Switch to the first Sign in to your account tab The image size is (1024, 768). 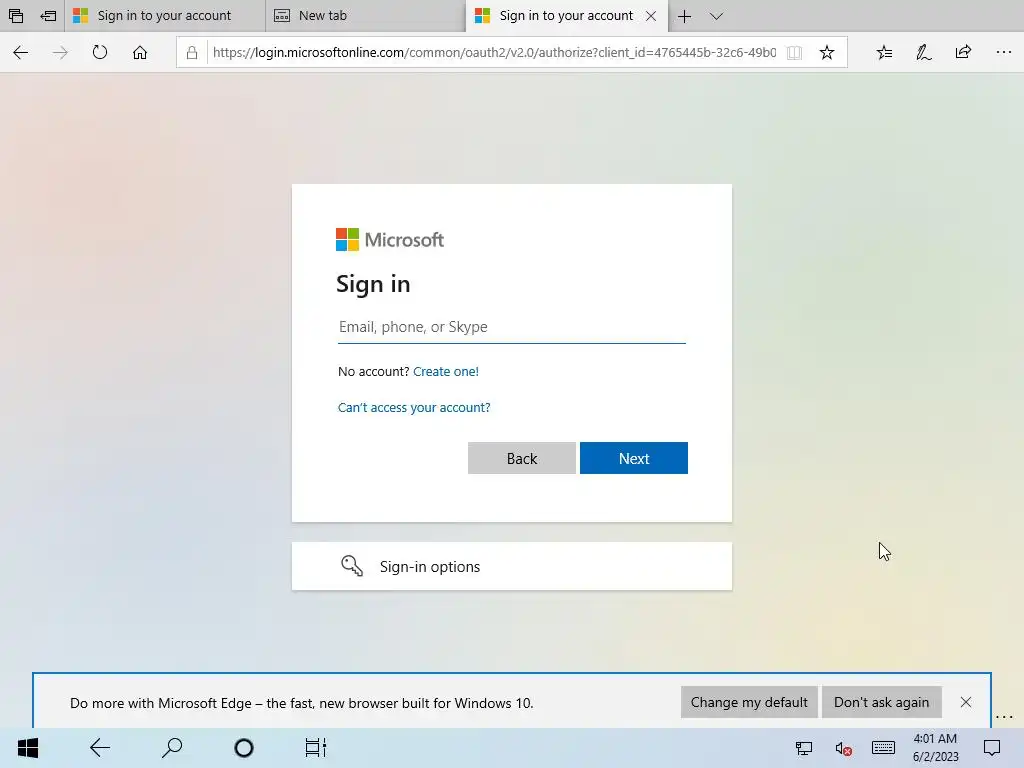coord(165,16)
